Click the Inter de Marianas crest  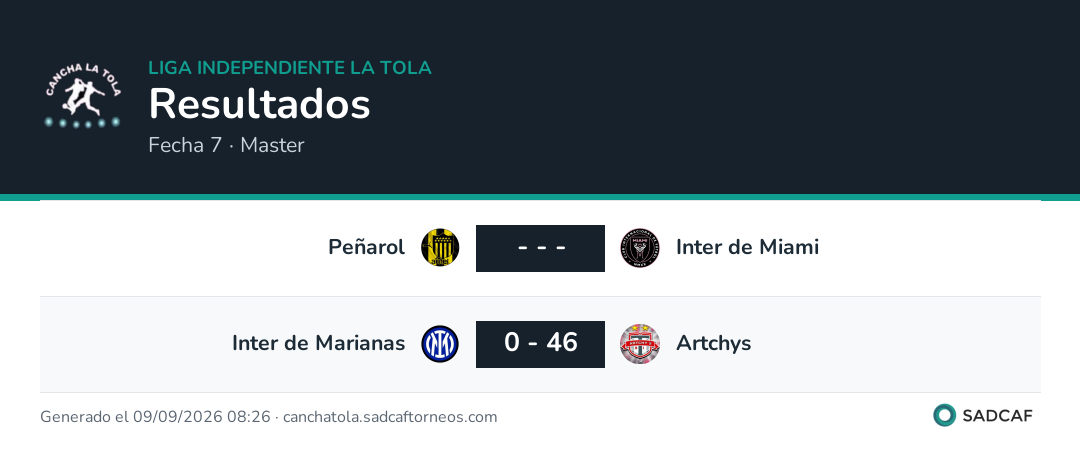[440, 344]
